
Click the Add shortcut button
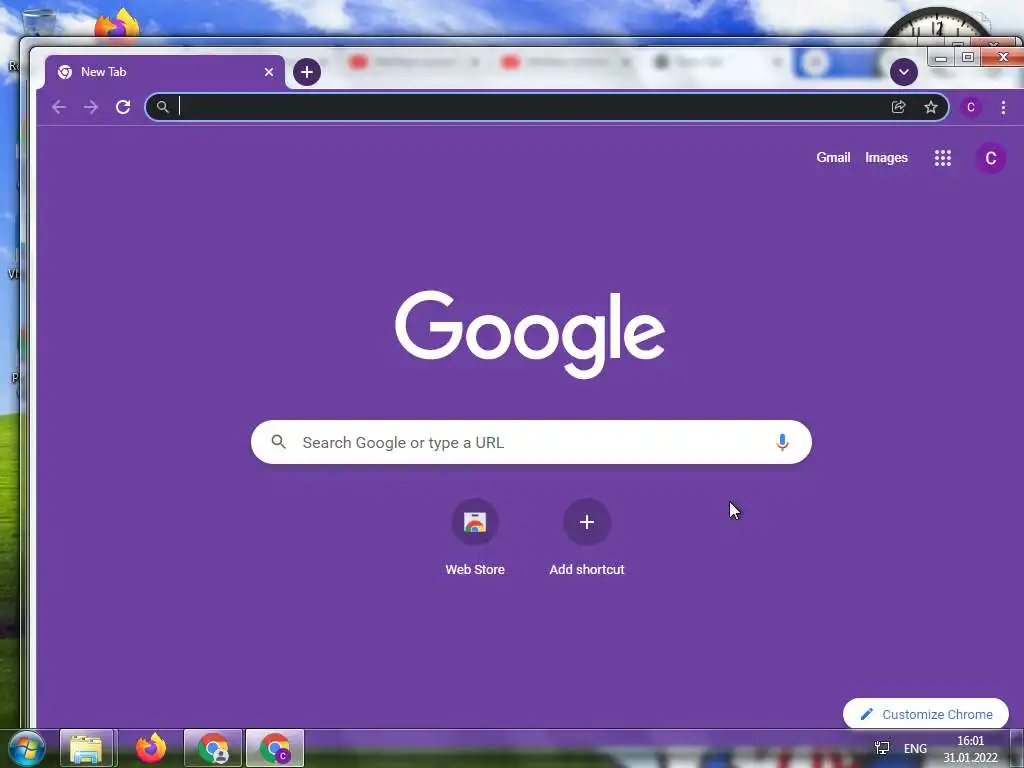tap(586, 537)
